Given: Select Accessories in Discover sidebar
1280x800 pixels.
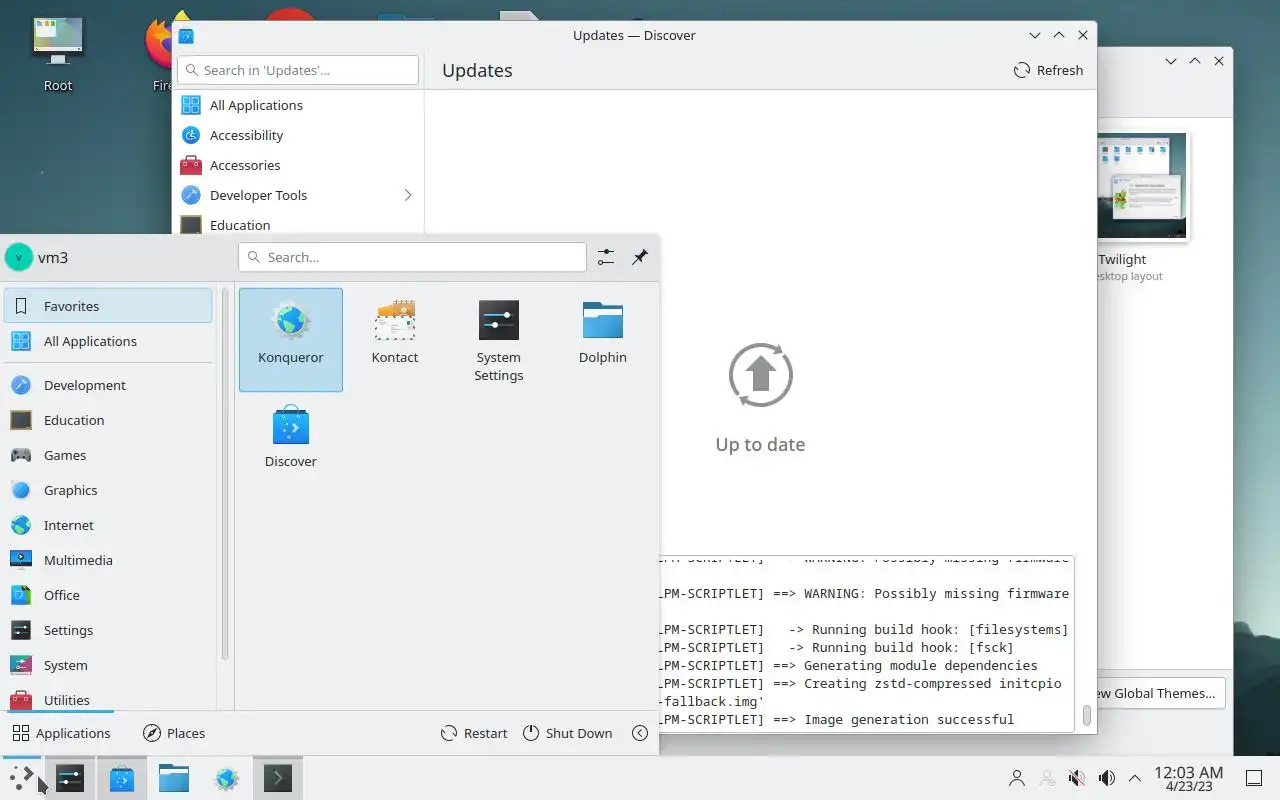Looking at the screenshot, I should pyautogui.click(x=298, y=165).
